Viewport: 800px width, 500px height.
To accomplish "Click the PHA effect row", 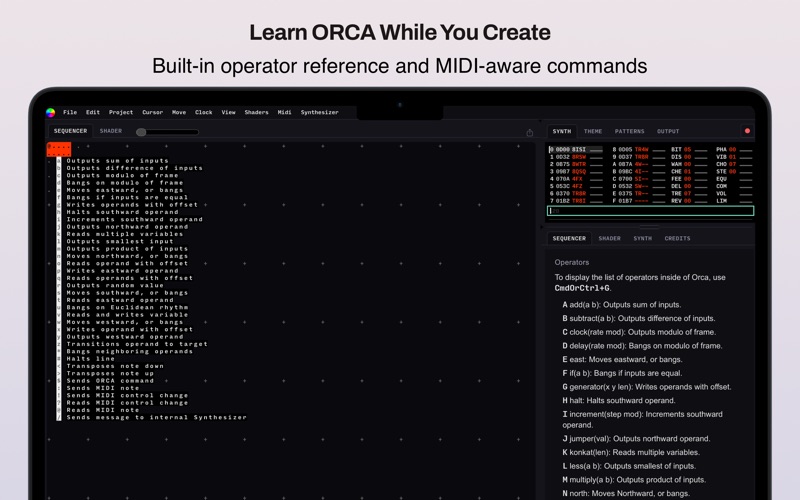I will coord(734,149).
